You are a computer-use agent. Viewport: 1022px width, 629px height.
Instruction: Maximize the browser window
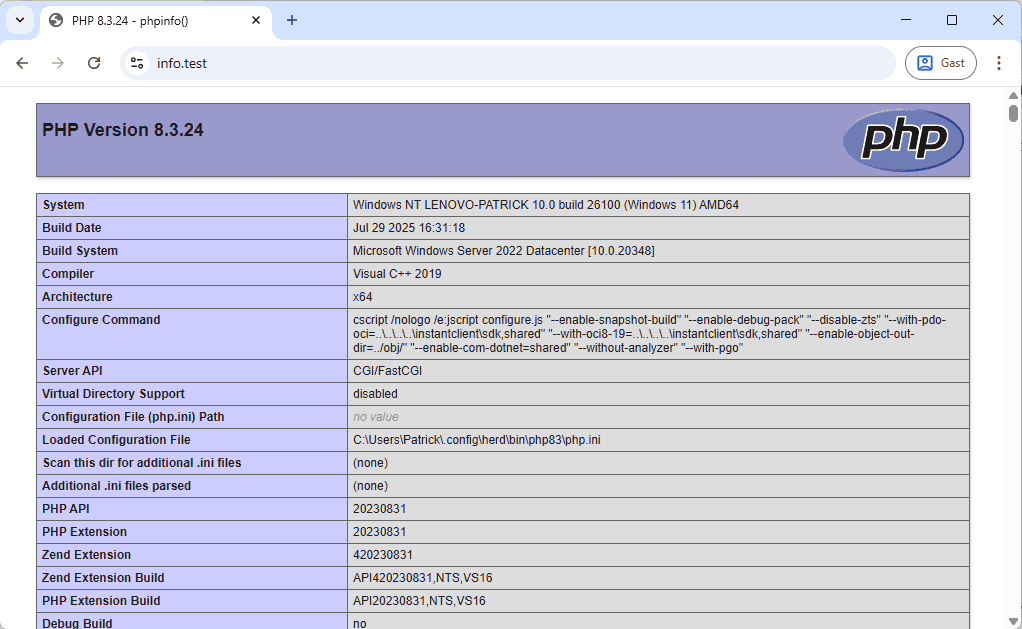tap(952, 20)
